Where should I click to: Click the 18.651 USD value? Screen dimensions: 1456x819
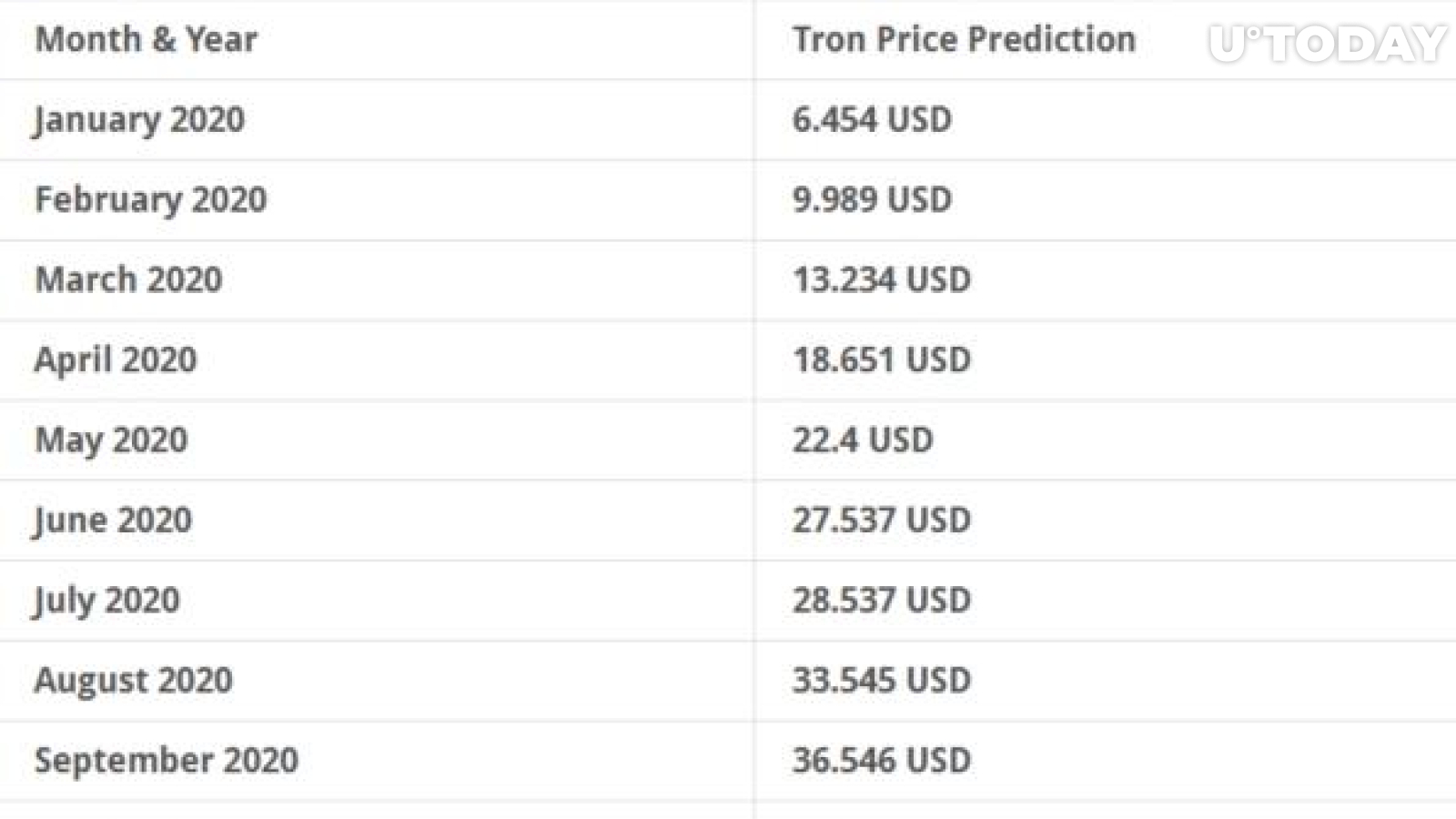(x=882, y=359)
